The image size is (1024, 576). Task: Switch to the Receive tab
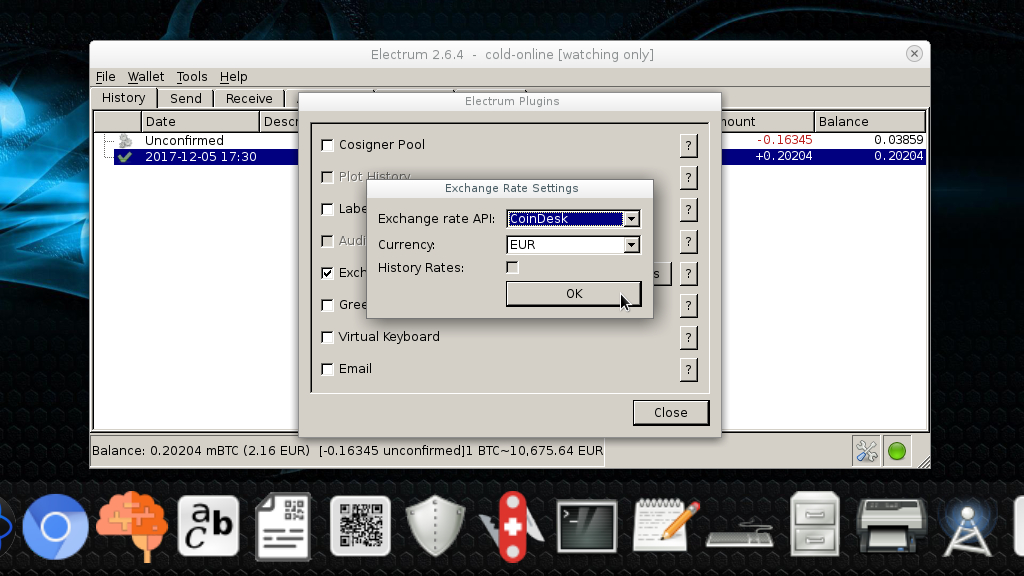pyautogui.click(x=249, y=99)
